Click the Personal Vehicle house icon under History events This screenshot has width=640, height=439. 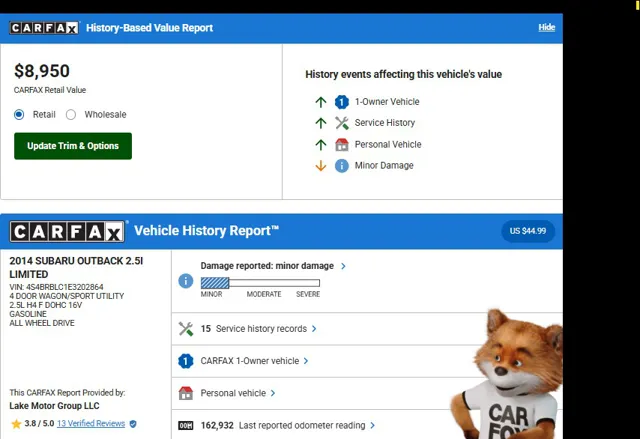(x=342, y=144)
